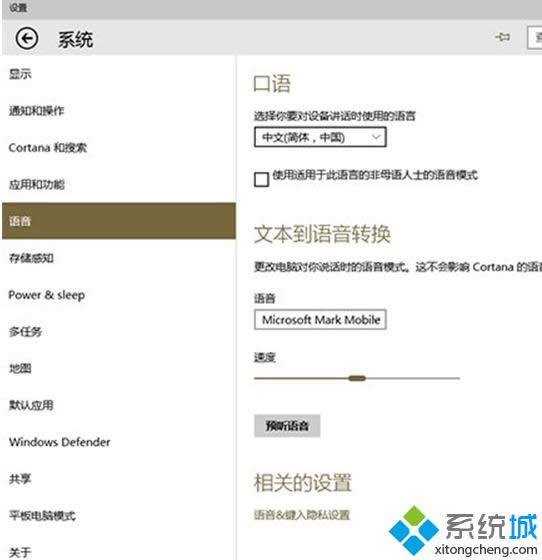Select Cortana 和搜索 sidebar item
542x560 pixels.
48,148
